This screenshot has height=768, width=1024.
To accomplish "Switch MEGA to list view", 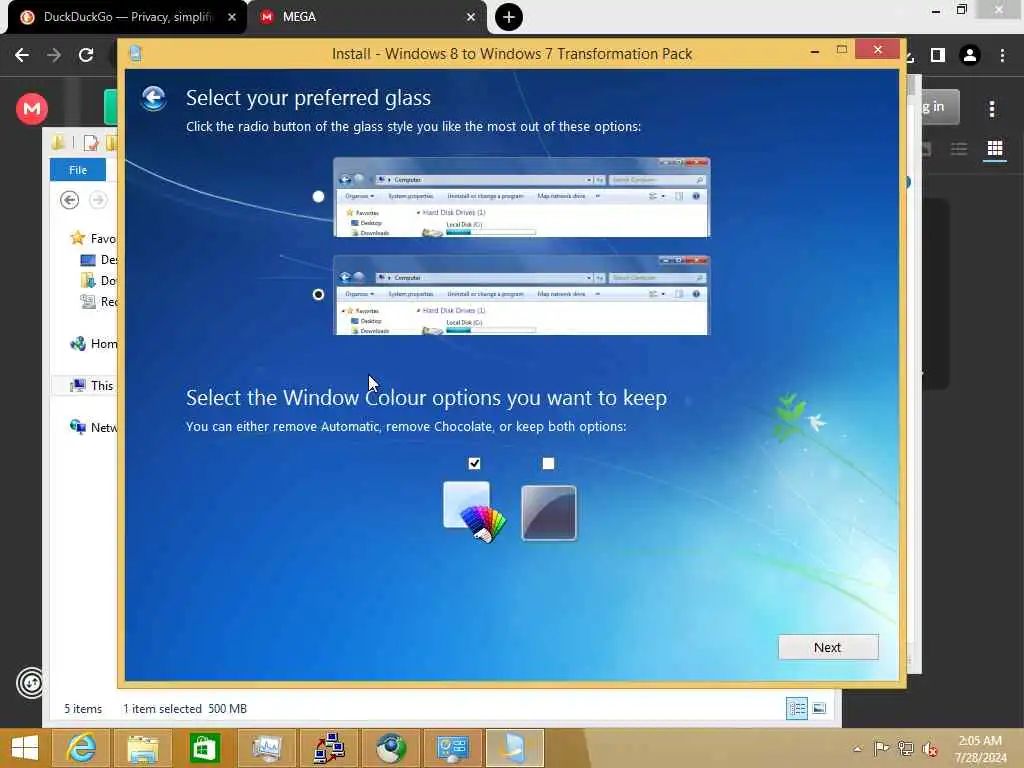I will [x=959, y=149].
